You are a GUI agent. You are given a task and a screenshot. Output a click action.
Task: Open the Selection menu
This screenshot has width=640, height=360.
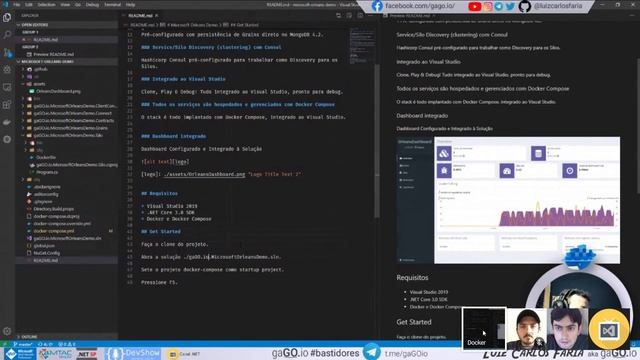(47, 4)
